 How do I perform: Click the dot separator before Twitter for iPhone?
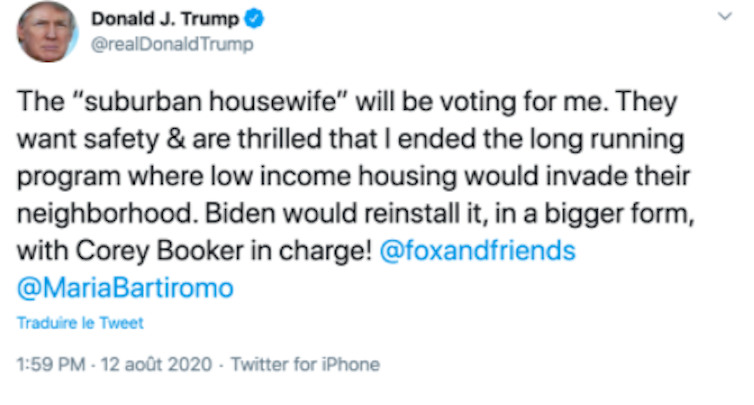pyautogui.click(x=221, y=364)
